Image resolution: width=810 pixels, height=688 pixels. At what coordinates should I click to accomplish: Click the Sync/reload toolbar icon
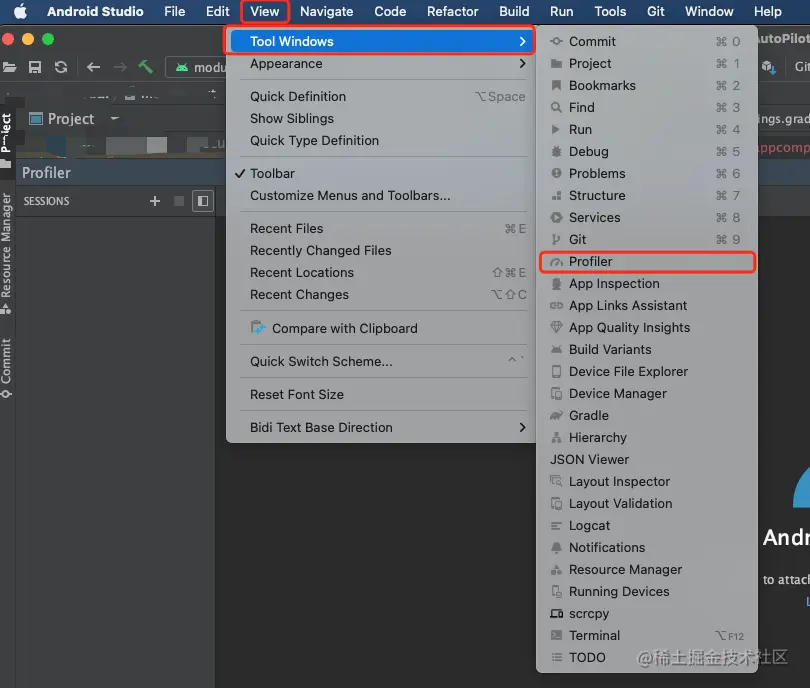(x=61, y=67)
